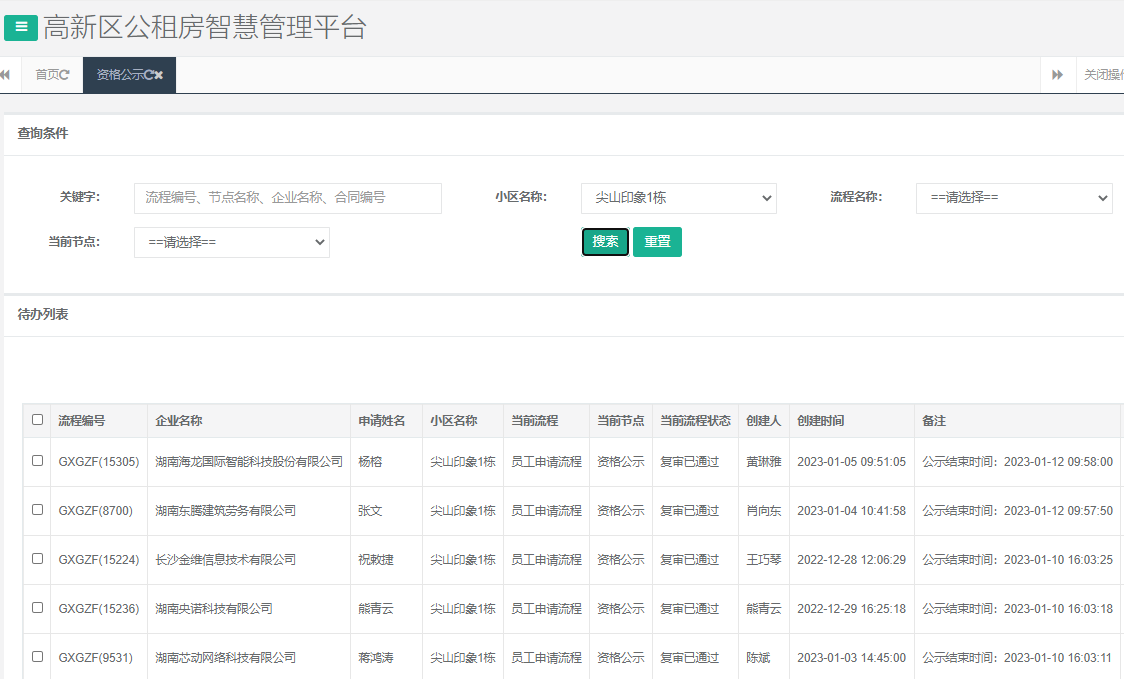The image size is (1124, 679).
Task: Open the 当前节点 dropdown
Action: tap(232, 242)
